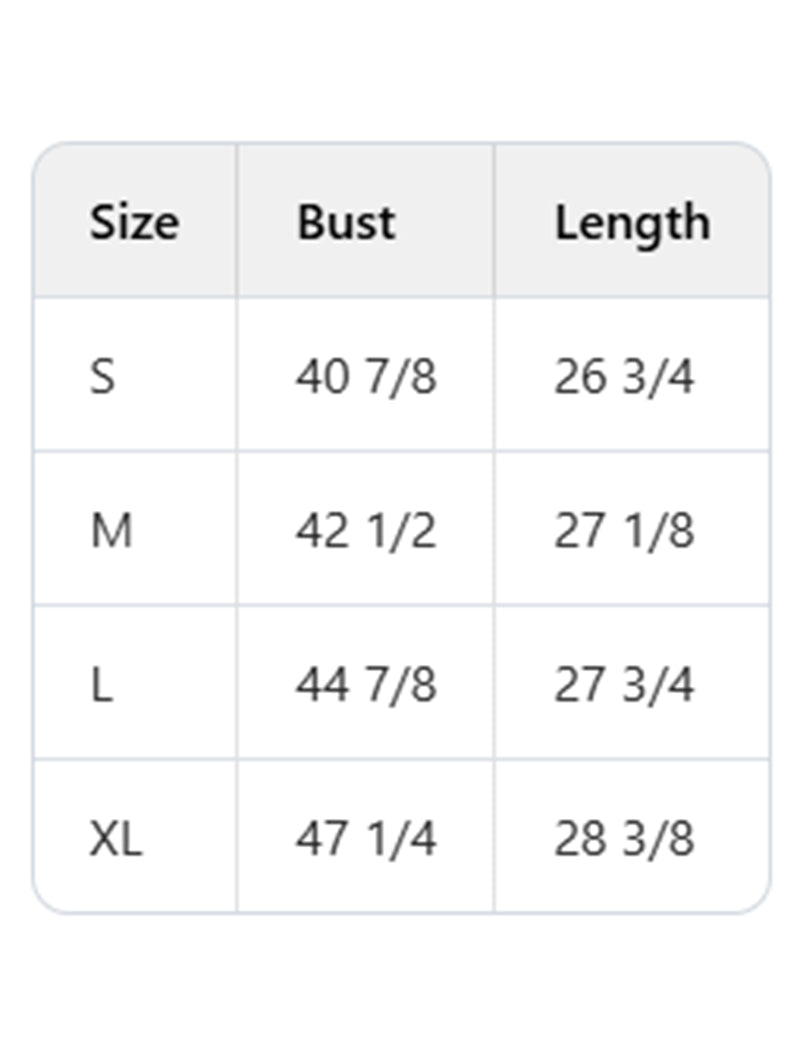Click the 40 7/8 bust value
The image size is (800, 1050).
366,377
